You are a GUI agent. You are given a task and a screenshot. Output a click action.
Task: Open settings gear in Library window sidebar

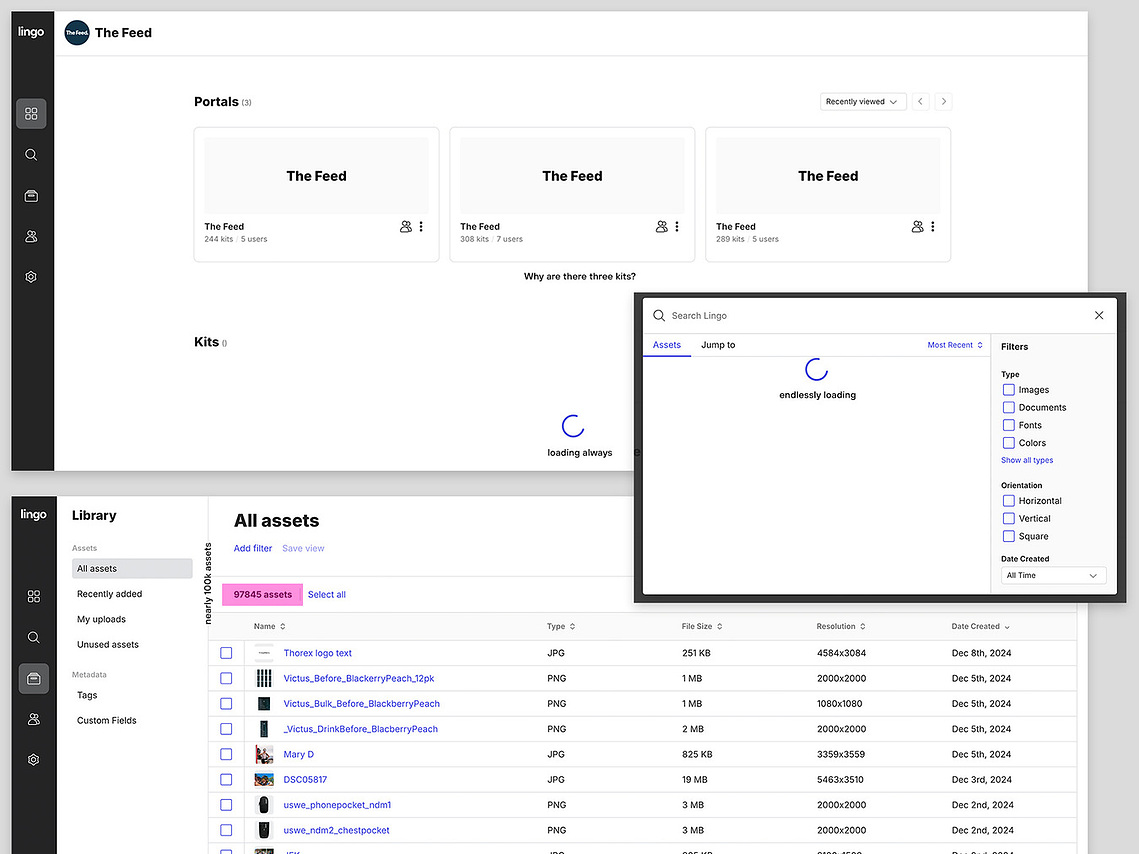[x=33, y=760]
